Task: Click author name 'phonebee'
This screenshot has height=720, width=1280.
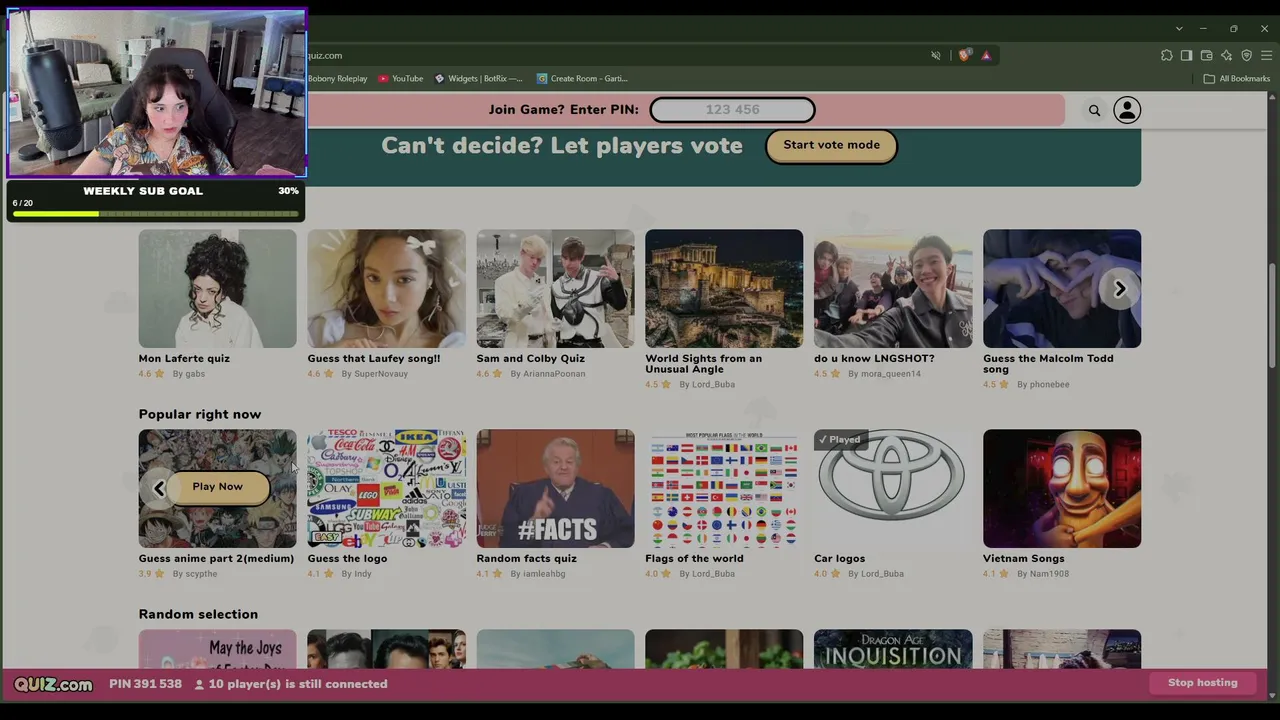Action: click(x=1049, y=385)
